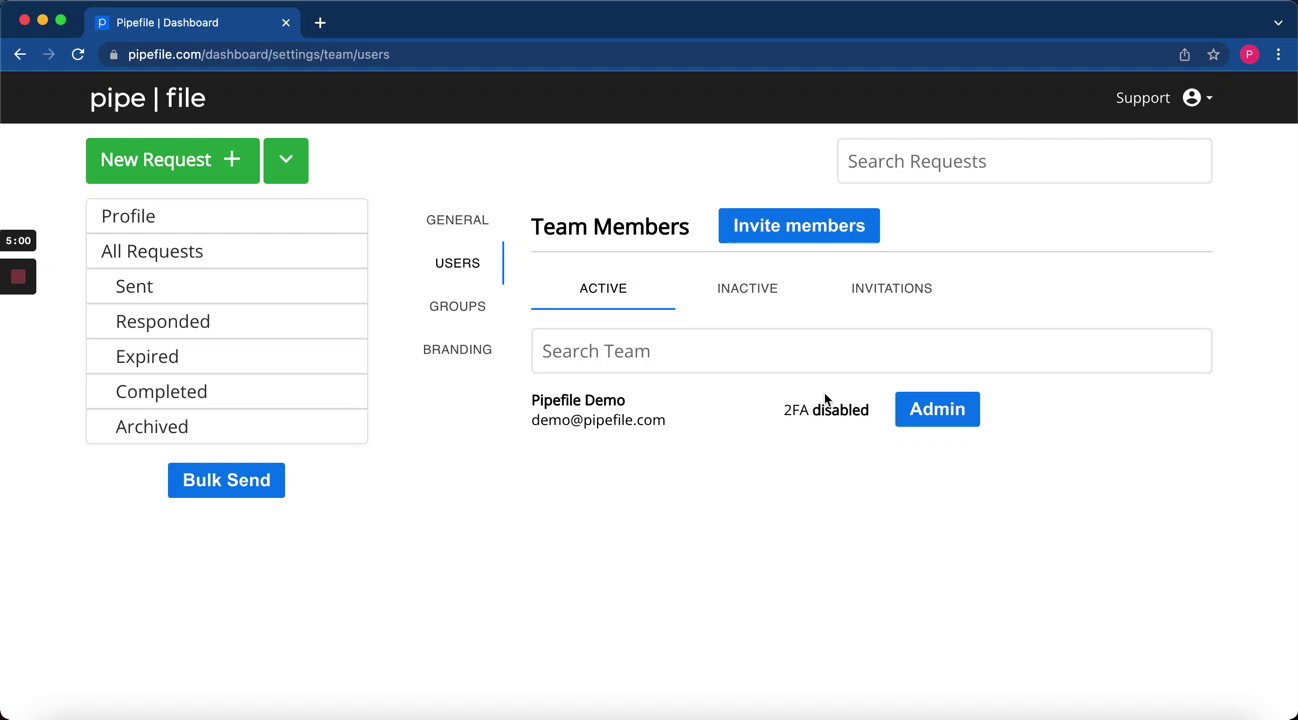Click Invite members button
Image resolution: width=1298 pixels, height=720 pixels.
coord(799,226)
